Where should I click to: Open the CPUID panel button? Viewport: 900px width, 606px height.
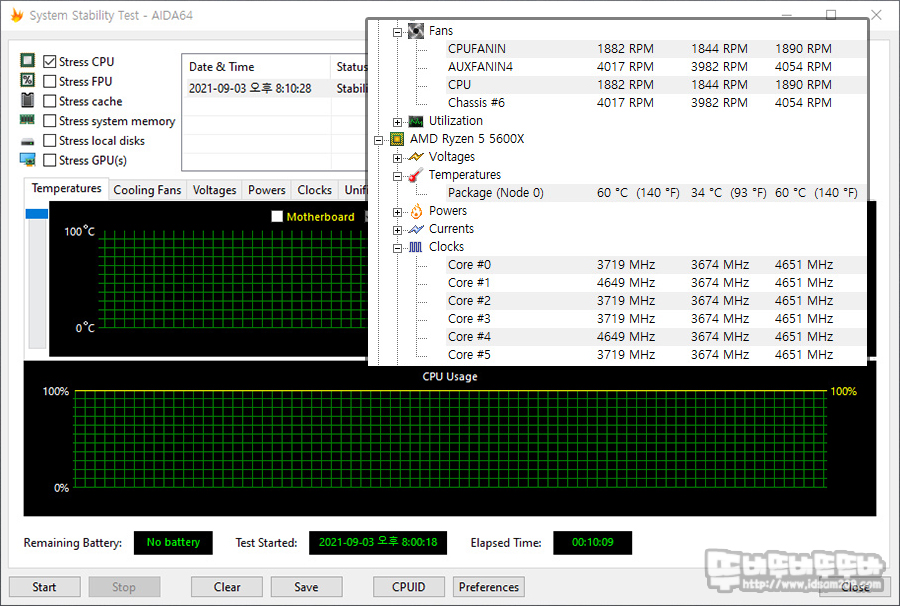pos(409,587)
